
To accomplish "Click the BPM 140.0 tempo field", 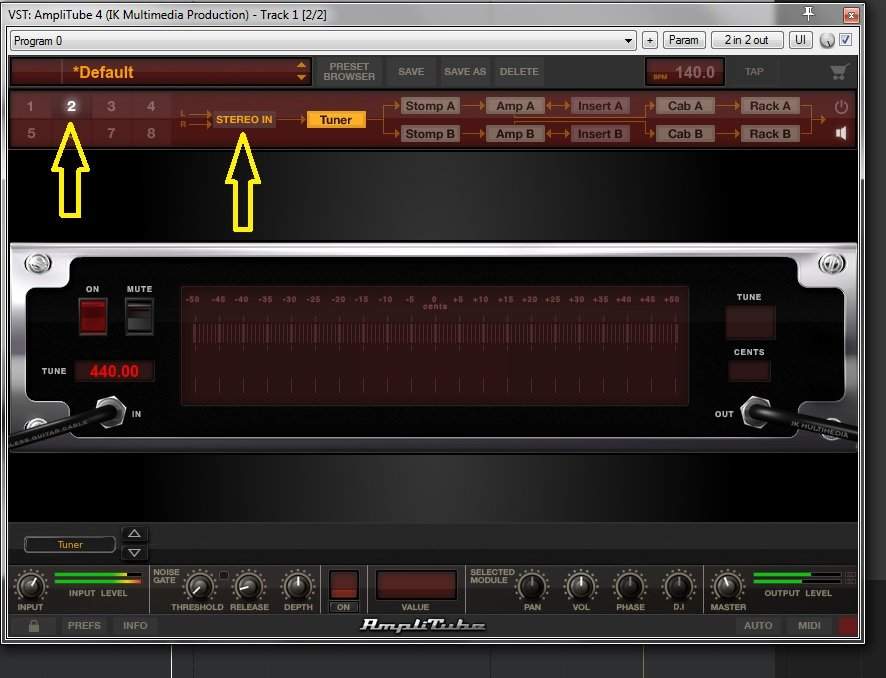I will 685,72.
